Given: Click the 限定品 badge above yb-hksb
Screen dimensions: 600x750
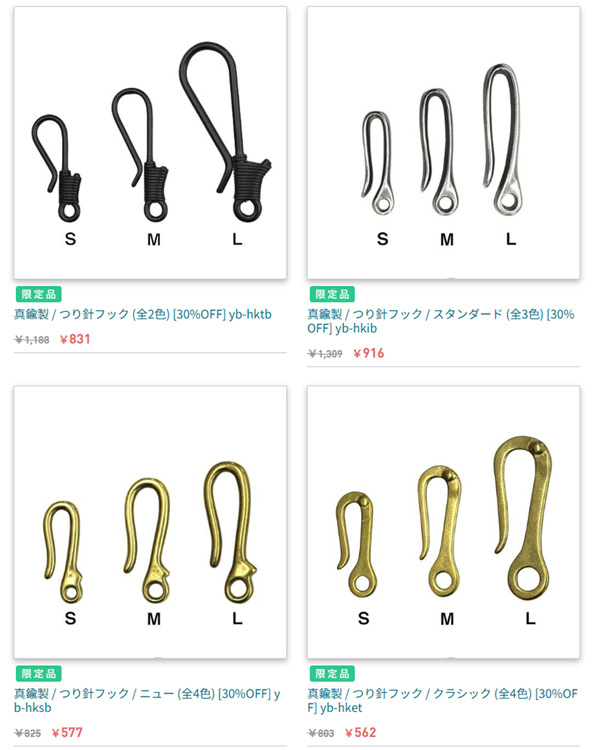Looking at the screenshot, I should [39, 673].
